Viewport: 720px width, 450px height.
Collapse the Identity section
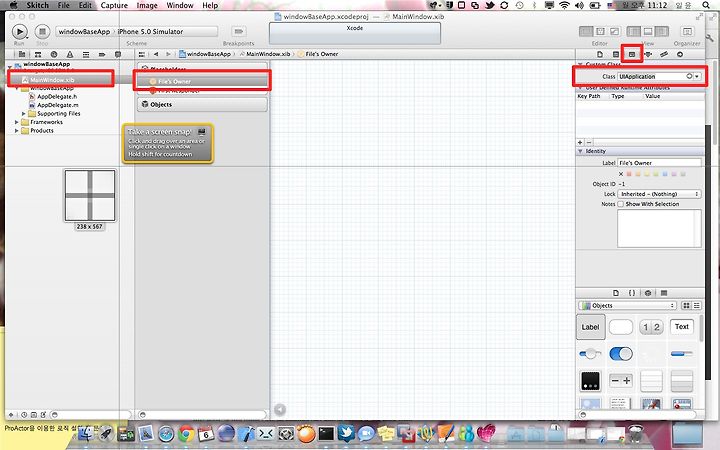point(580,151)
